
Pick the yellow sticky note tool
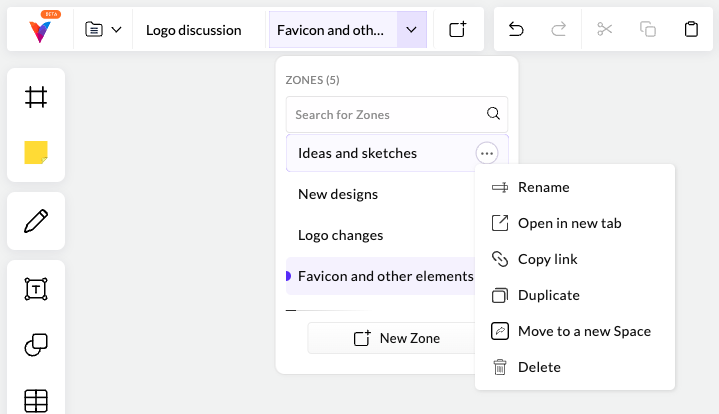point(36,153)
